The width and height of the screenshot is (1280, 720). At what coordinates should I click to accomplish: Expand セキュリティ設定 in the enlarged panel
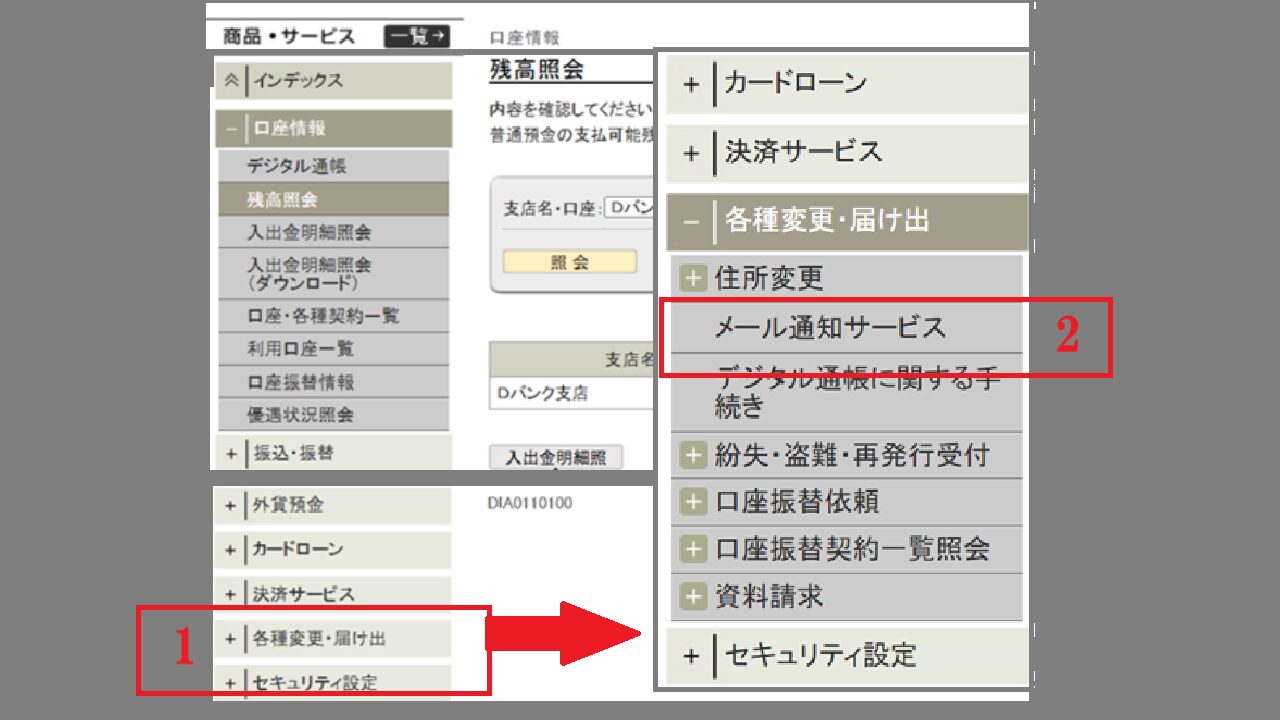click(x=847, y=656)
